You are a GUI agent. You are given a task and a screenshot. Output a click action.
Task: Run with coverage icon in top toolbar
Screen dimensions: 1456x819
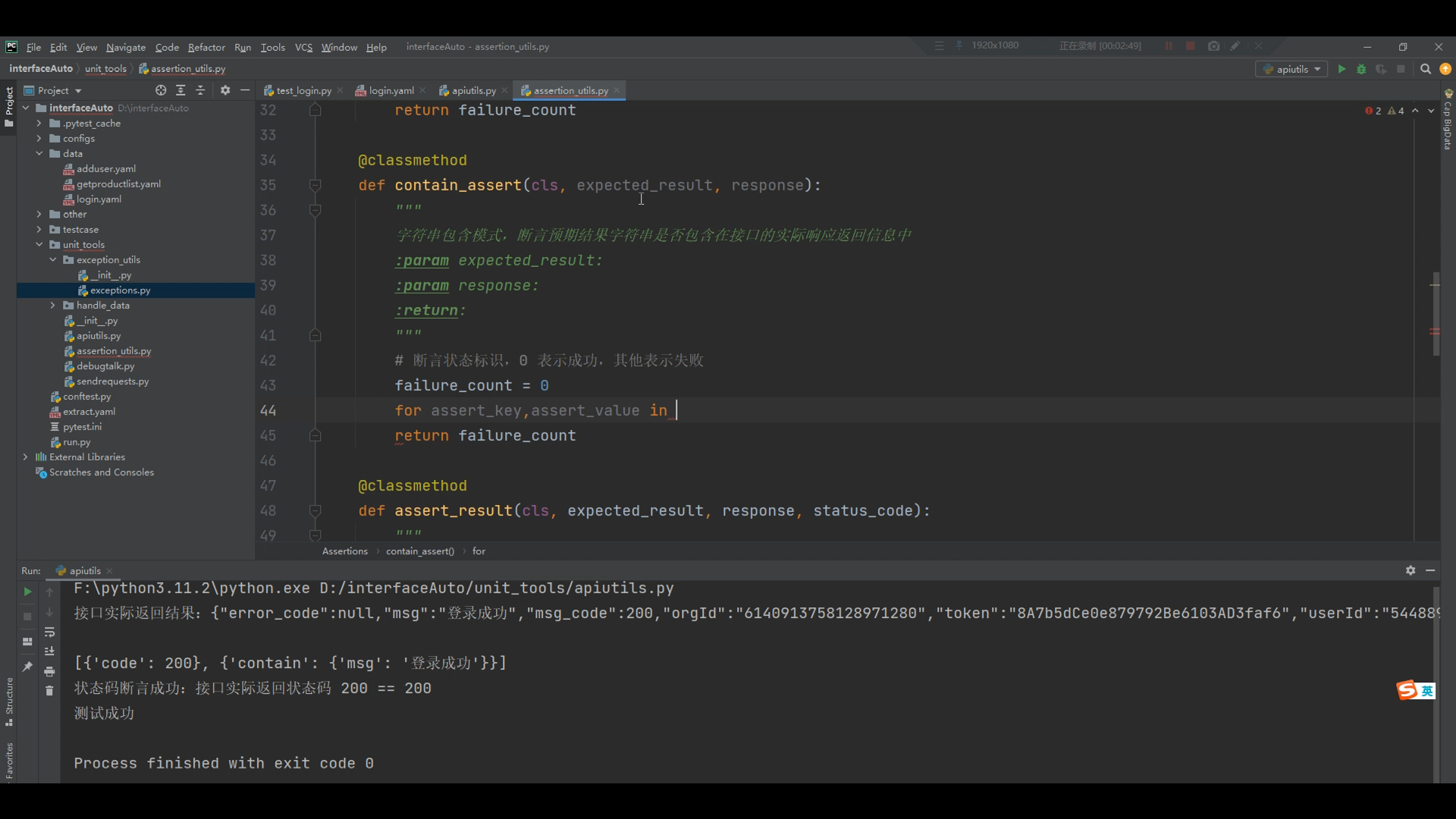click(1381, 69)
